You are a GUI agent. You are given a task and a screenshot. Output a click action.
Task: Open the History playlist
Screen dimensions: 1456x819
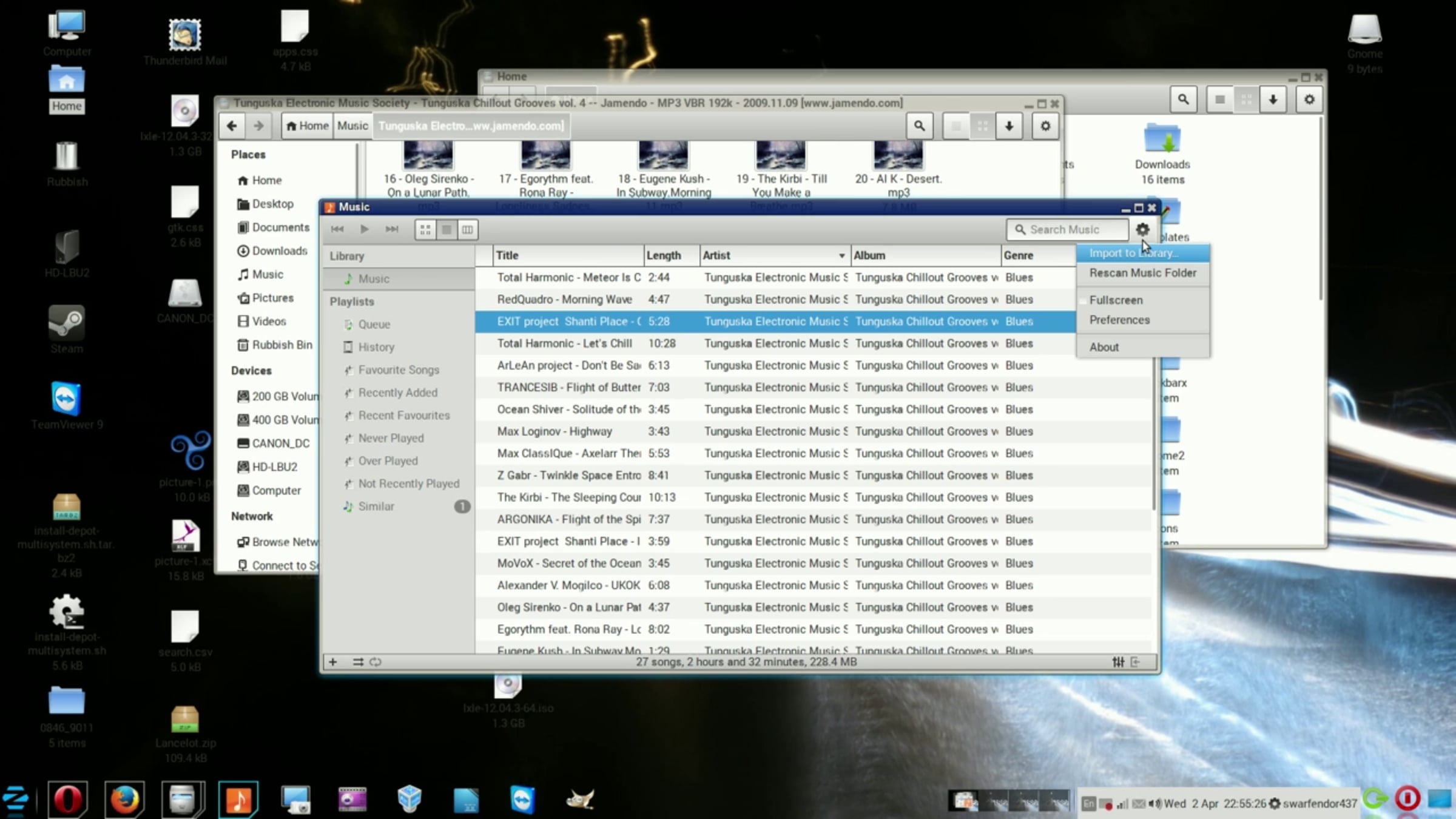(399, 347)
